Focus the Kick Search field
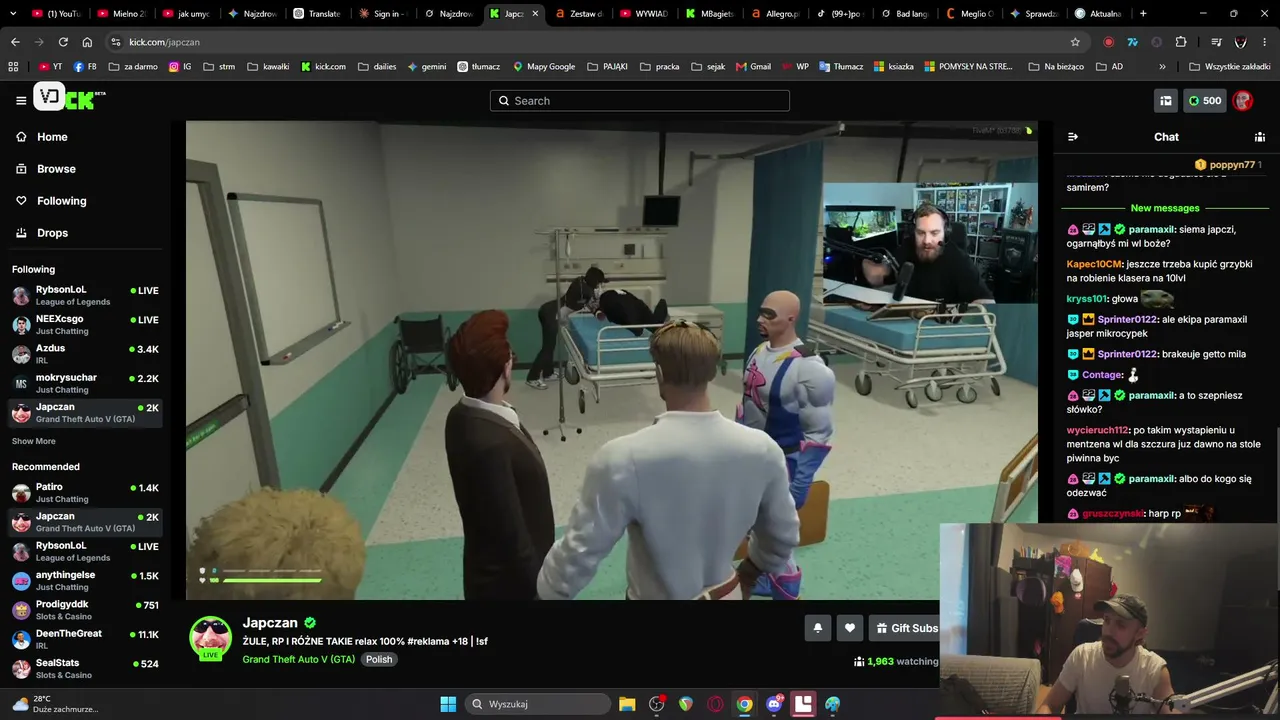1280x720 pixels. coord(640,100)
